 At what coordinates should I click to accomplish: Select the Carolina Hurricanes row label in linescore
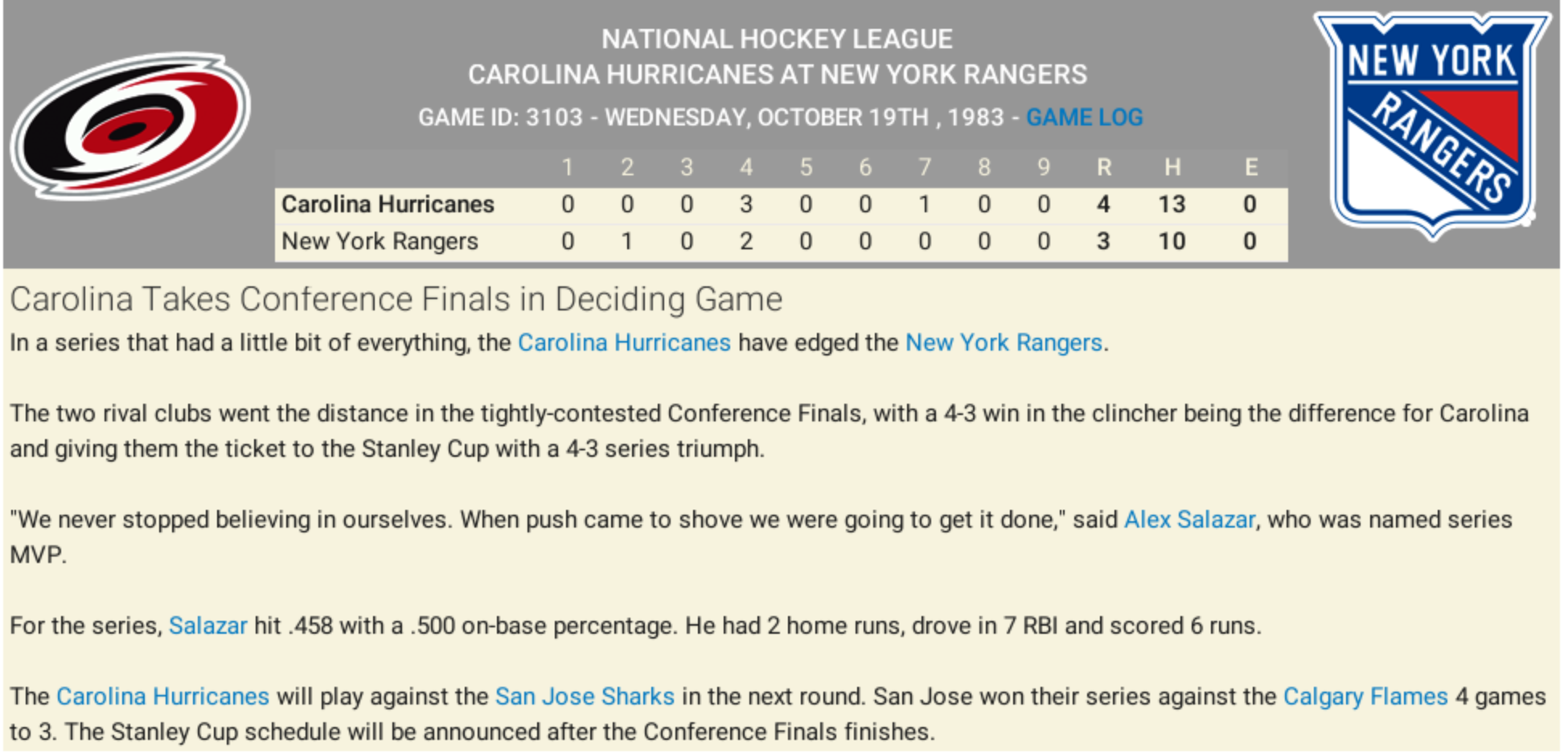pos(388,204)
